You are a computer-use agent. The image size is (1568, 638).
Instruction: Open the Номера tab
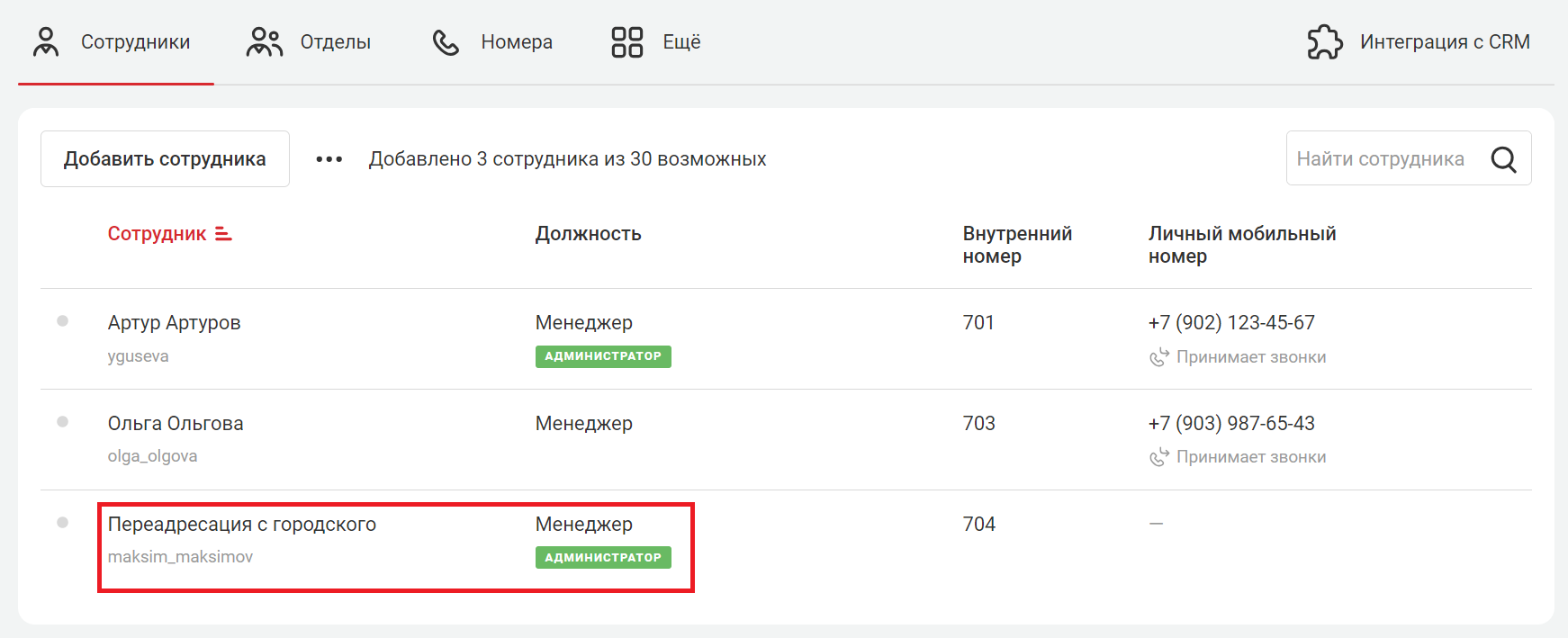point(516,42)
